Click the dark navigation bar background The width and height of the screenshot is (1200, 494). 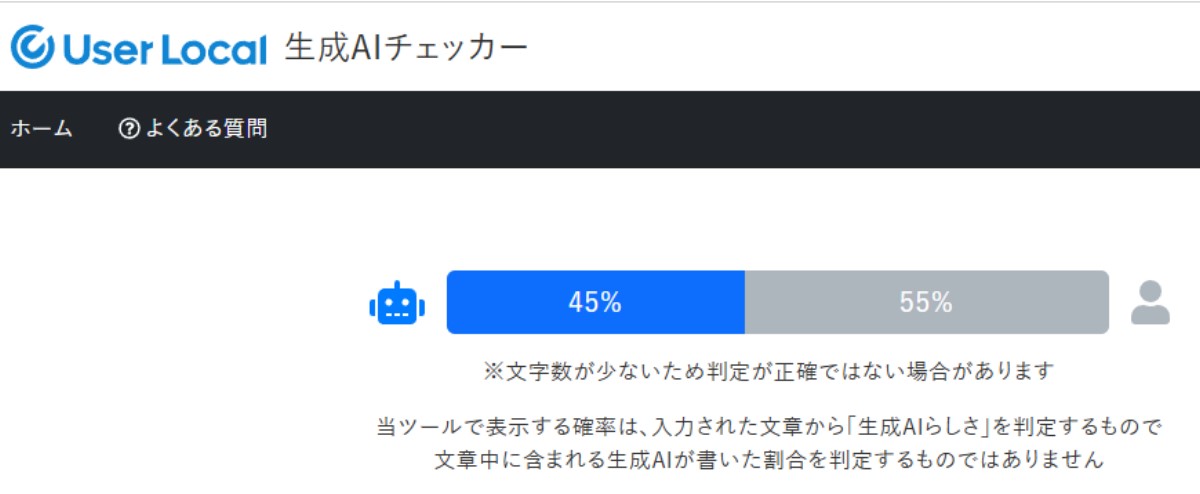click(x=700, y=130)
